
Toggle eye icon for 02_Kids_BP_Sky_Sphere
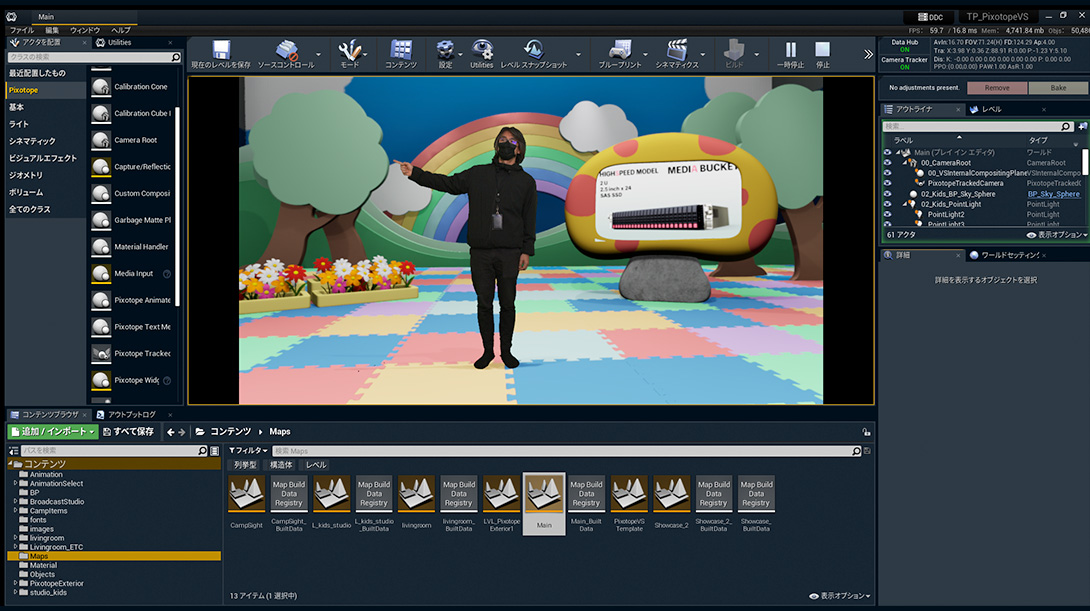click(887, 194)
